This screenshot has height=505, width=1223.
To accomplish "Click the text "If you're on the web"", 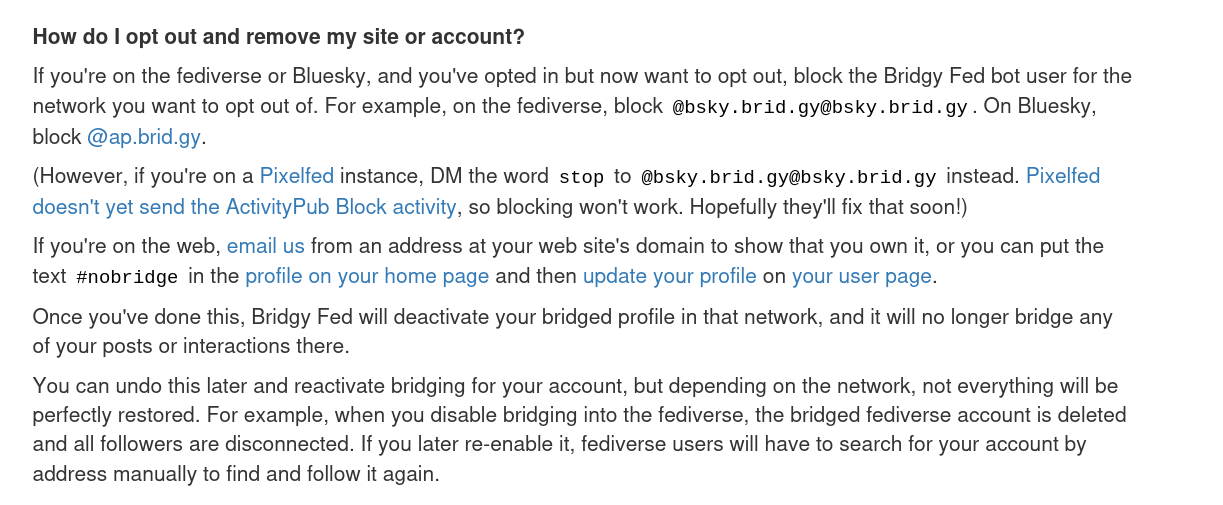I will (126, 246).
